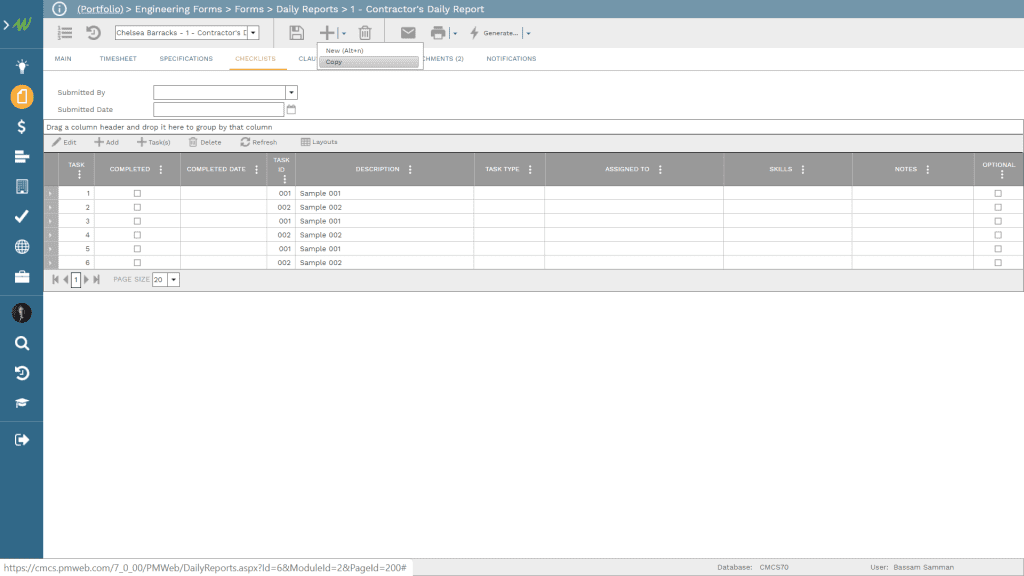The height and width of the screenshot is (576, 1024).
Task: Switch to the Main tab
Action: pos(63,59)
